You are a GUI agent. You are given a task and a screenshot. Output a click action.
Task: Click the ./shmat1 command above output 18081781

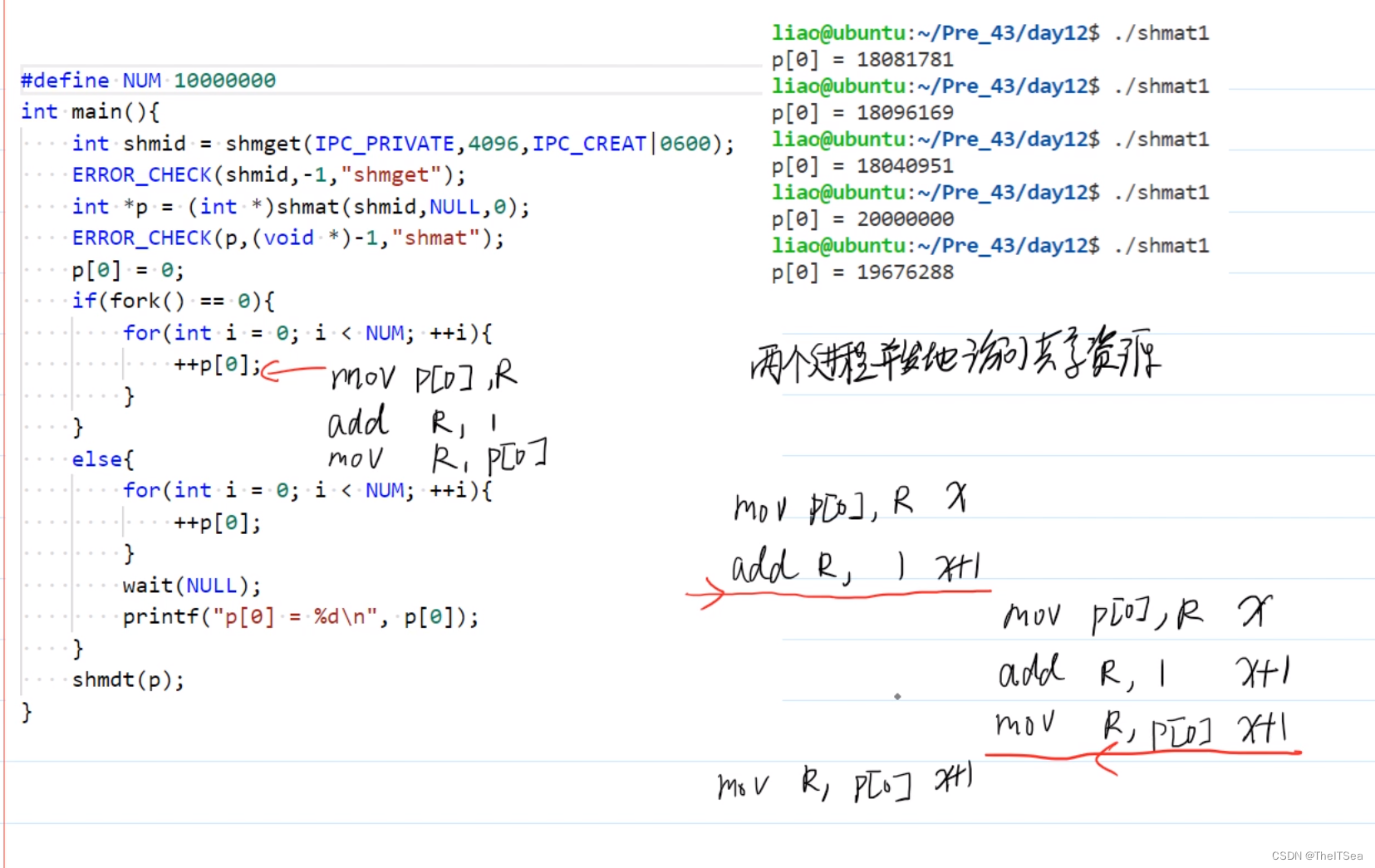pyautogui.click(x=1161, y=33)
